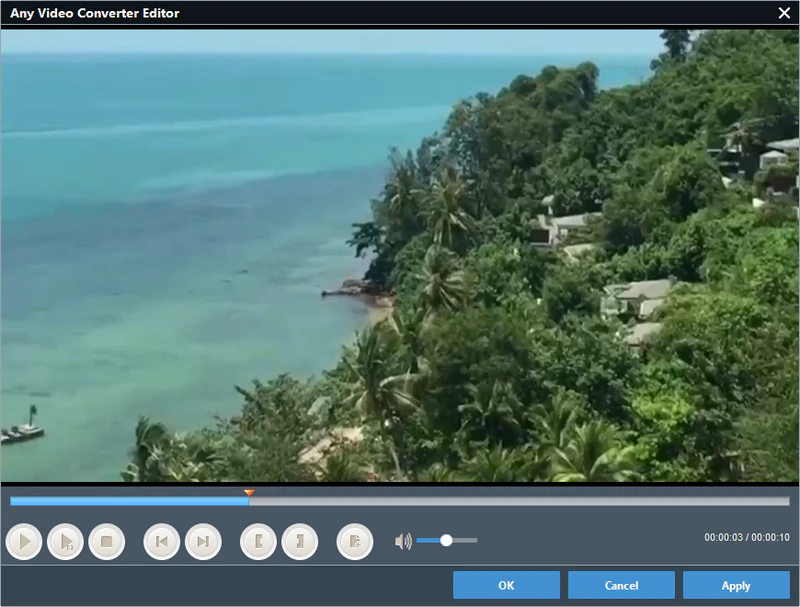Click the new segment clip icon

click(x=354, y=542)
